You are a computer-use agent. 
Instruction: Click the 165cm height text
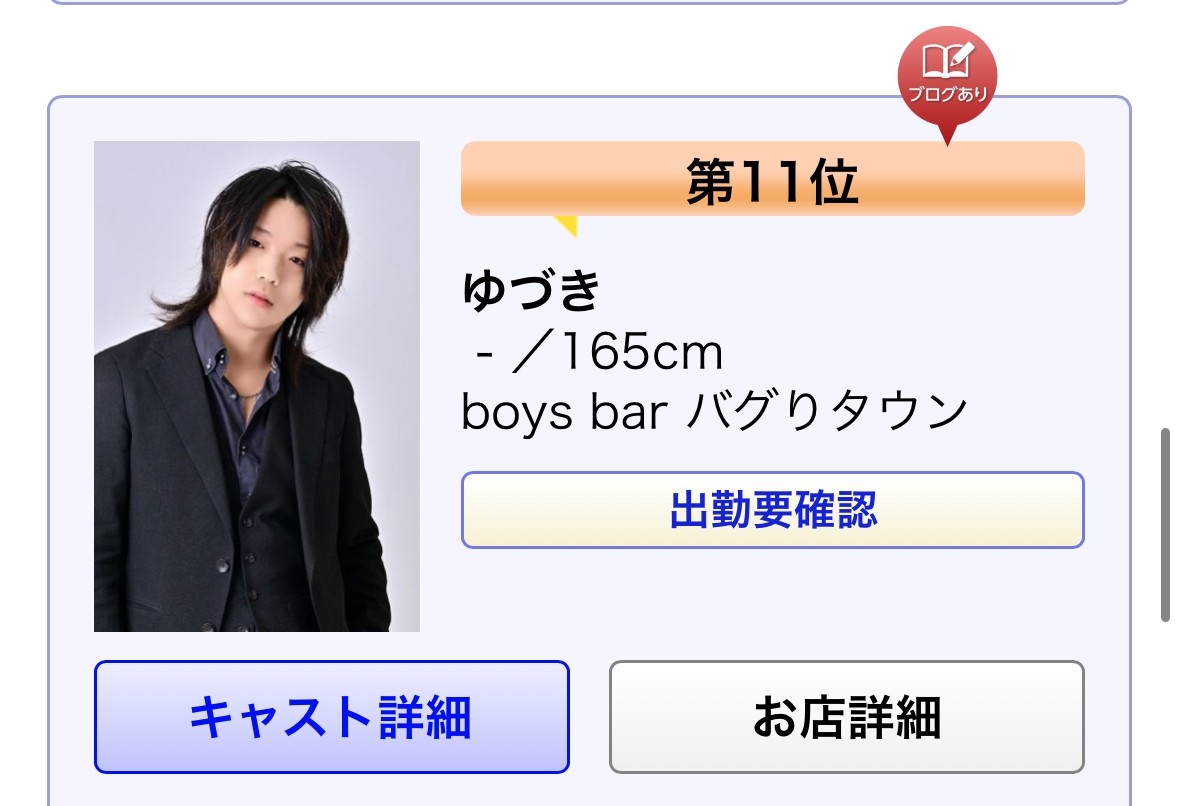[x=641, y=351]
